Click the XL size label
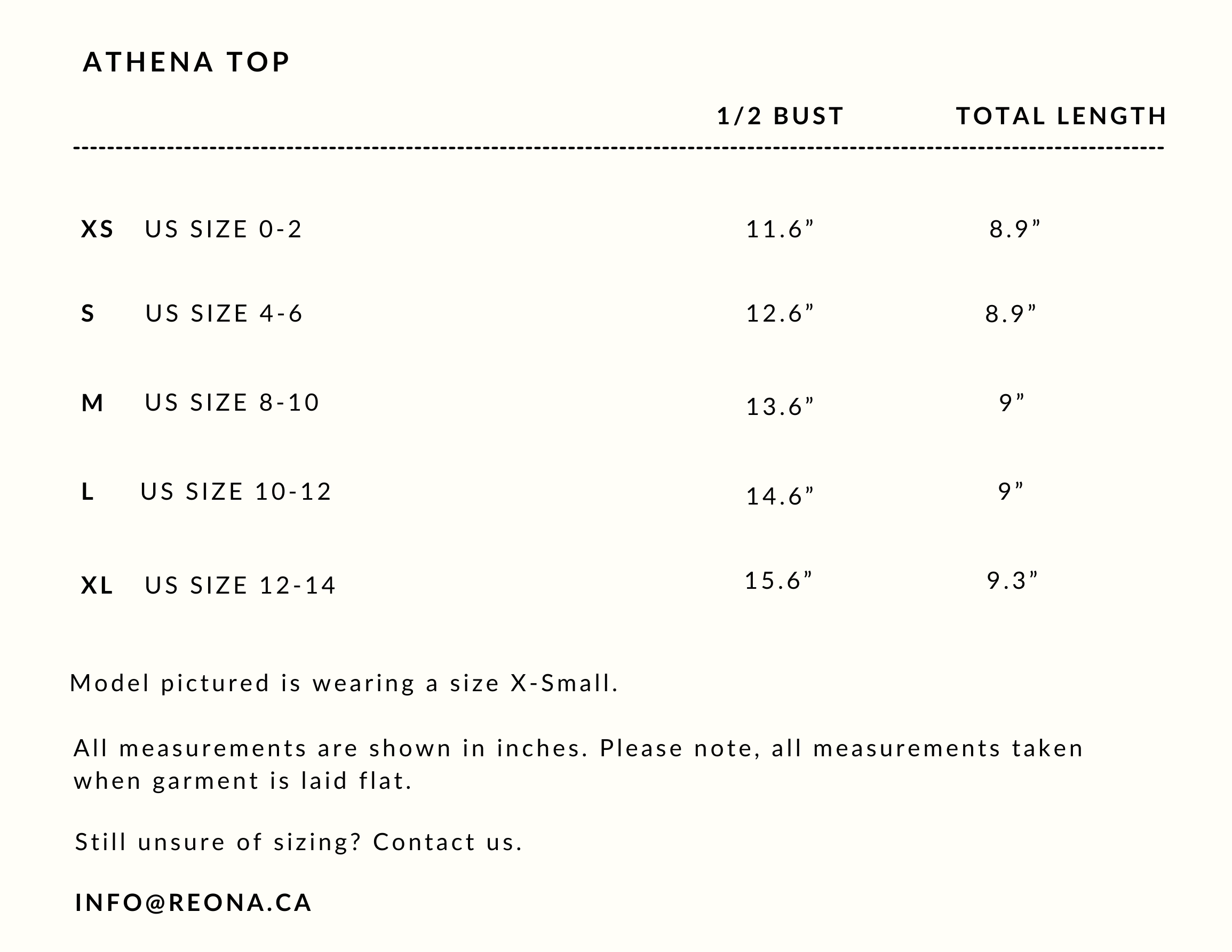 [97, 586]
